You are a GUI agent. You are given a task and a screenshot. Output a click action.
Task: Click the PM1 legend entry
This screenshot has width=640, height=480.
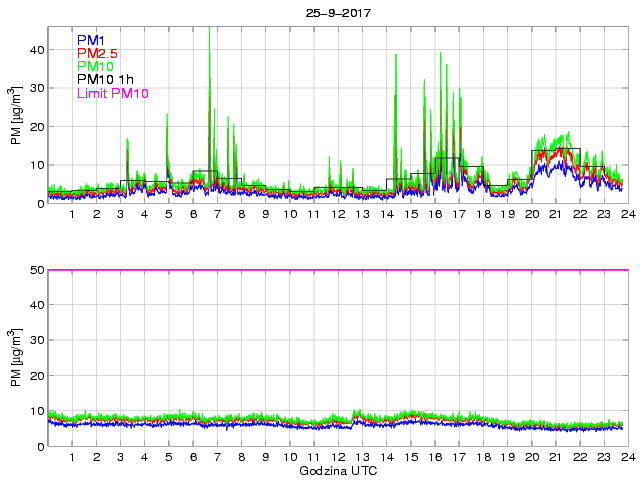tap(89, 40)
